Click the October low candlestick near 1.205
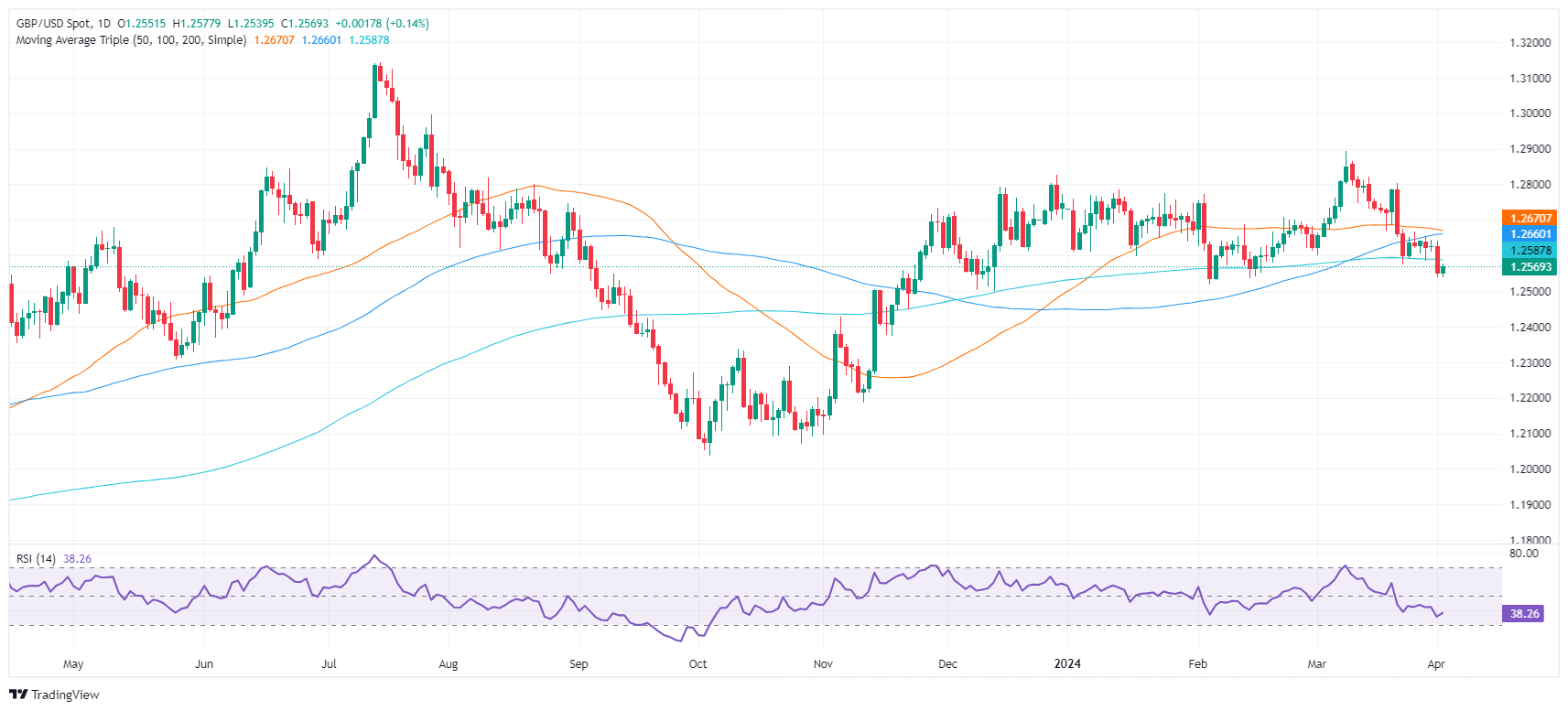The width and height of the screenshot is (1568, 711). (708, 436)
